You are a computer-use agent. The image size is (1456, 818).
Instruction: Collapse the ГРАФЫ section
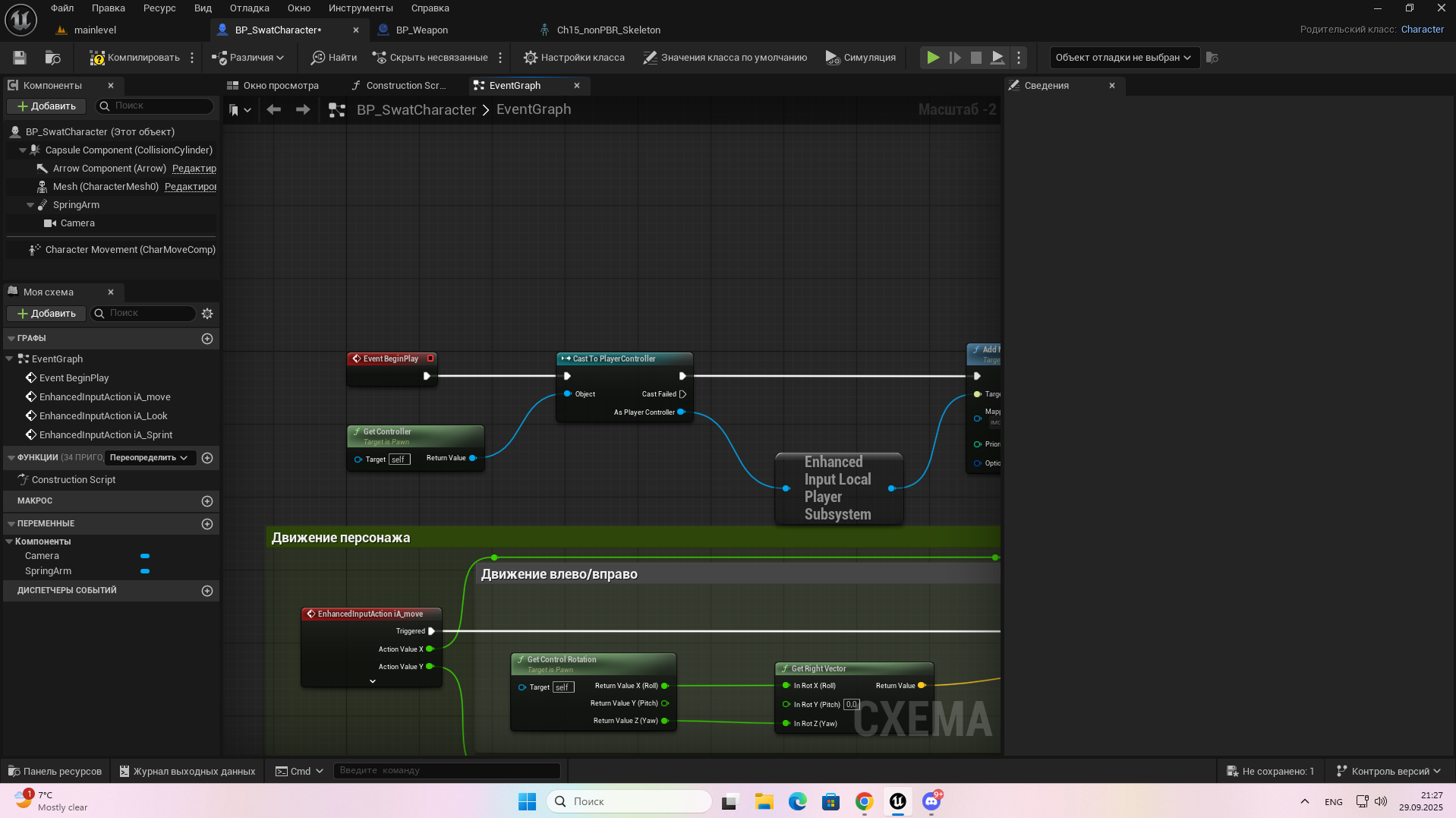11,339
